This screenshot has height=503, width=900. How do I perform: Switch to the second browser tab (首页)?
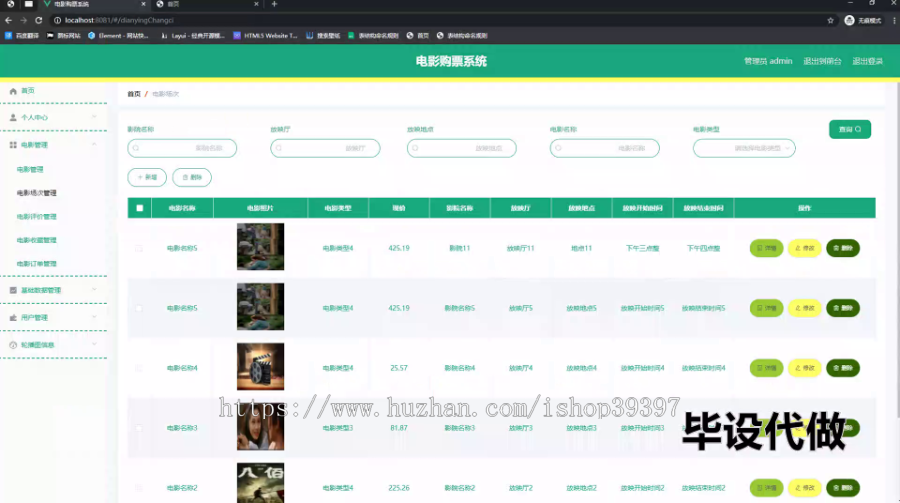click(x=207, y=4)
